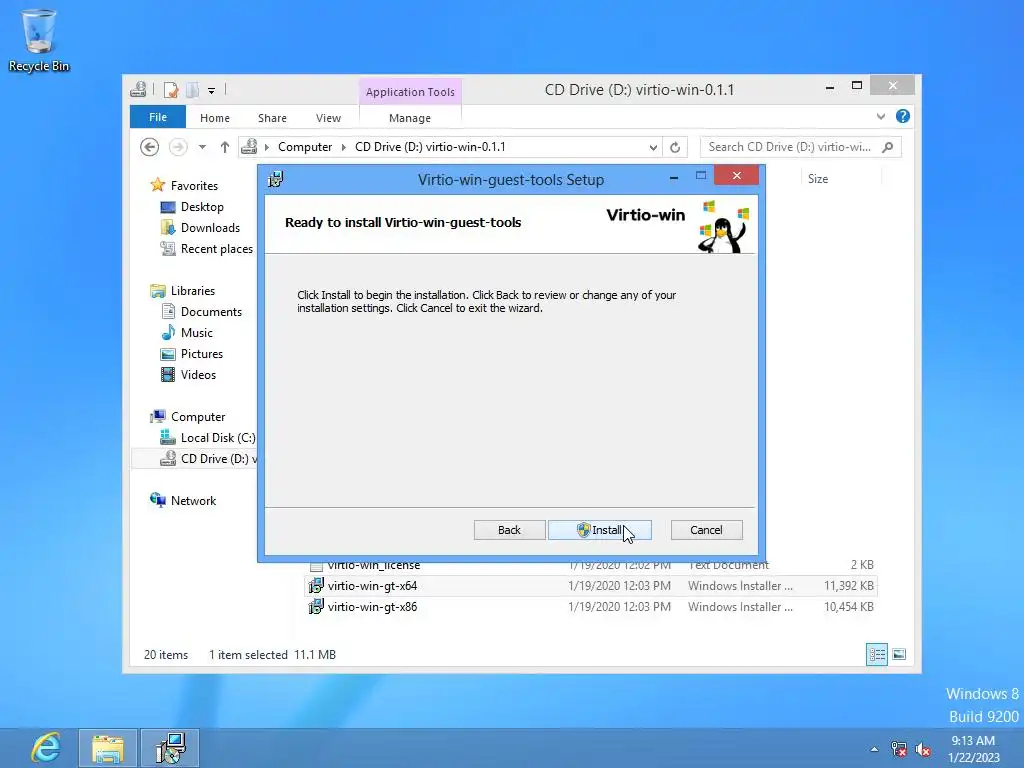
Task: Open the network status tray icon
Action: click(899, 749)
